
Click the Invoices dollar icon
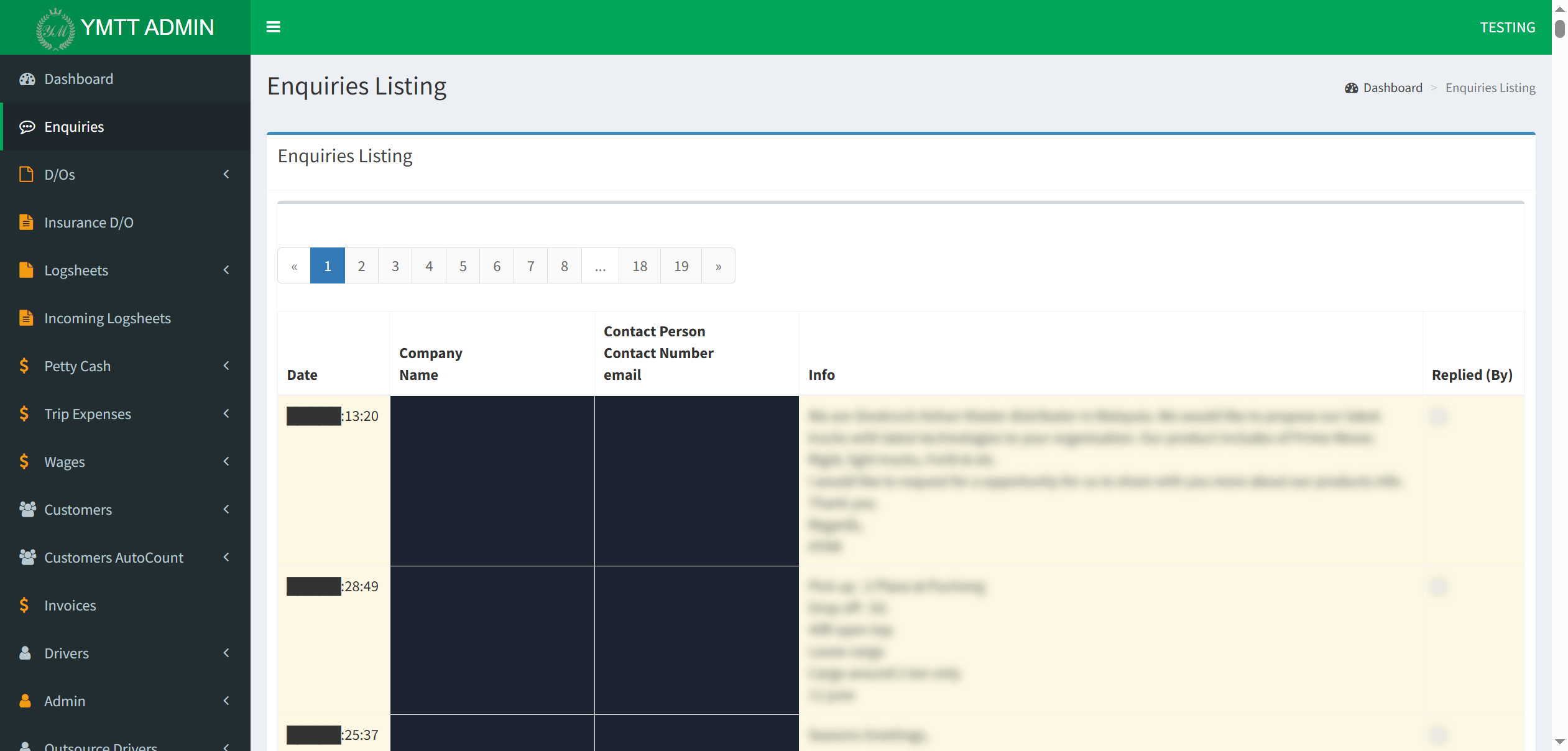click(24, 605)
